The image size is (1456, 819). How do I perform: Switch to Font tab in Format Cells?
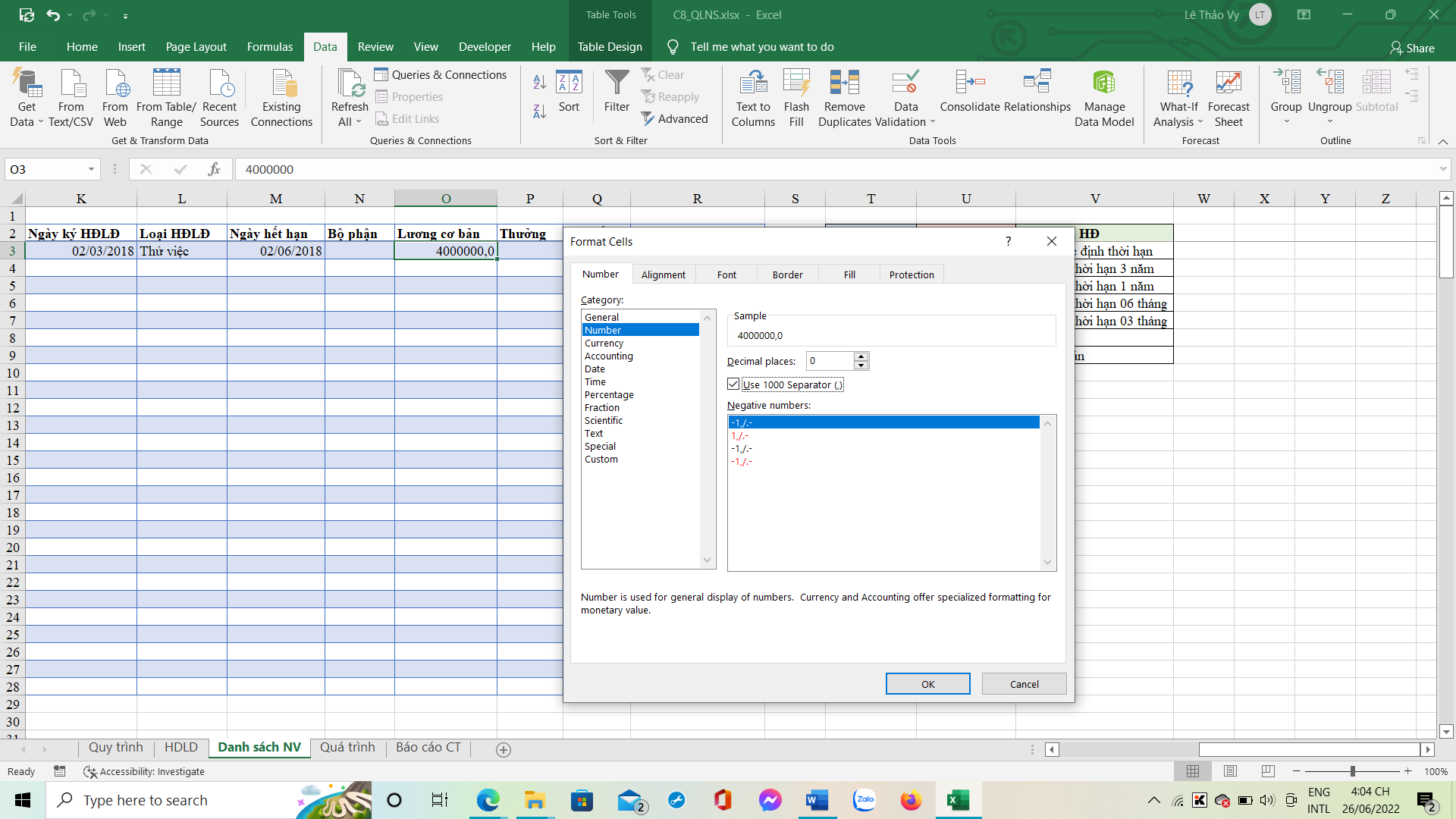click(726, 275)
